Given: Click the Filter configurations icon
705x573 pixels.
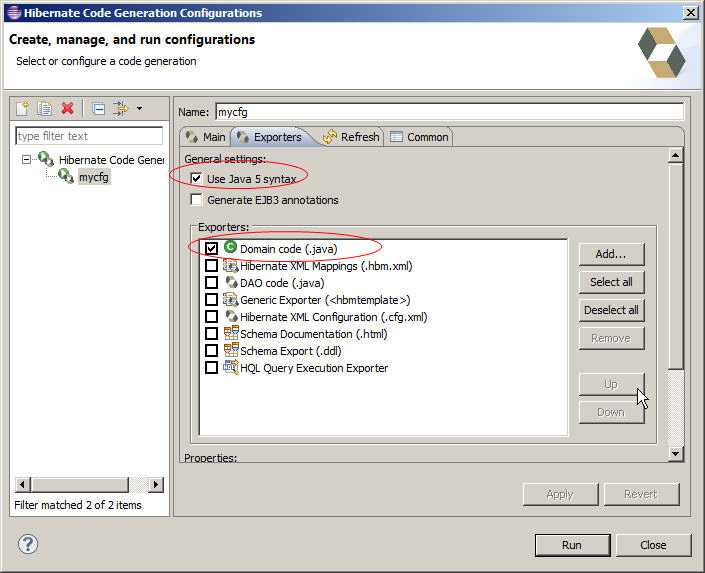Looking at the screenshot, I should coord(120,108).
